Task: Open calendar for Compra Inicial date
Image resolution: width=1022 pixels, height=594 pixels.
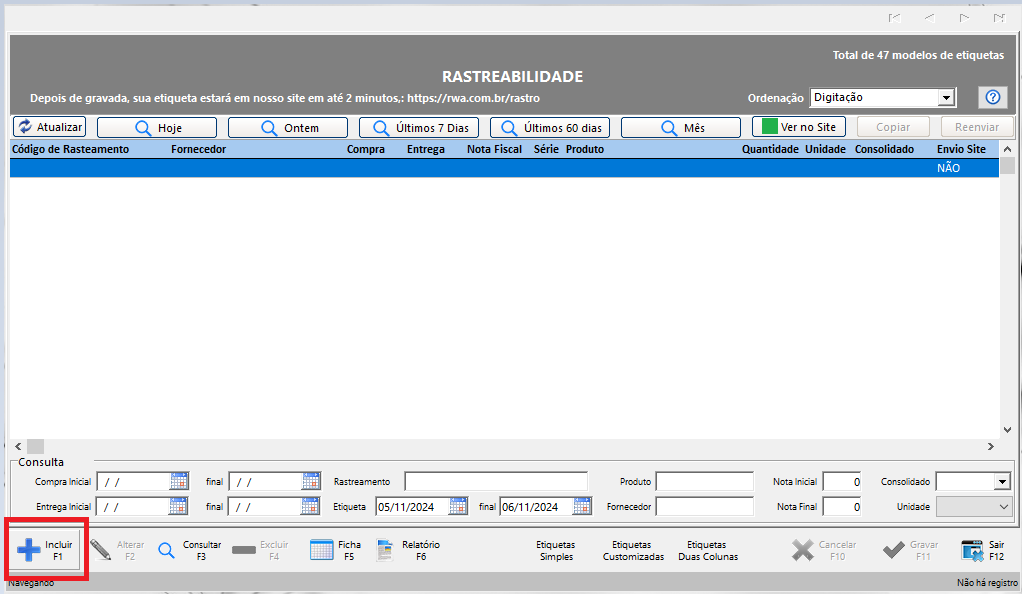Action: point(179,481)
